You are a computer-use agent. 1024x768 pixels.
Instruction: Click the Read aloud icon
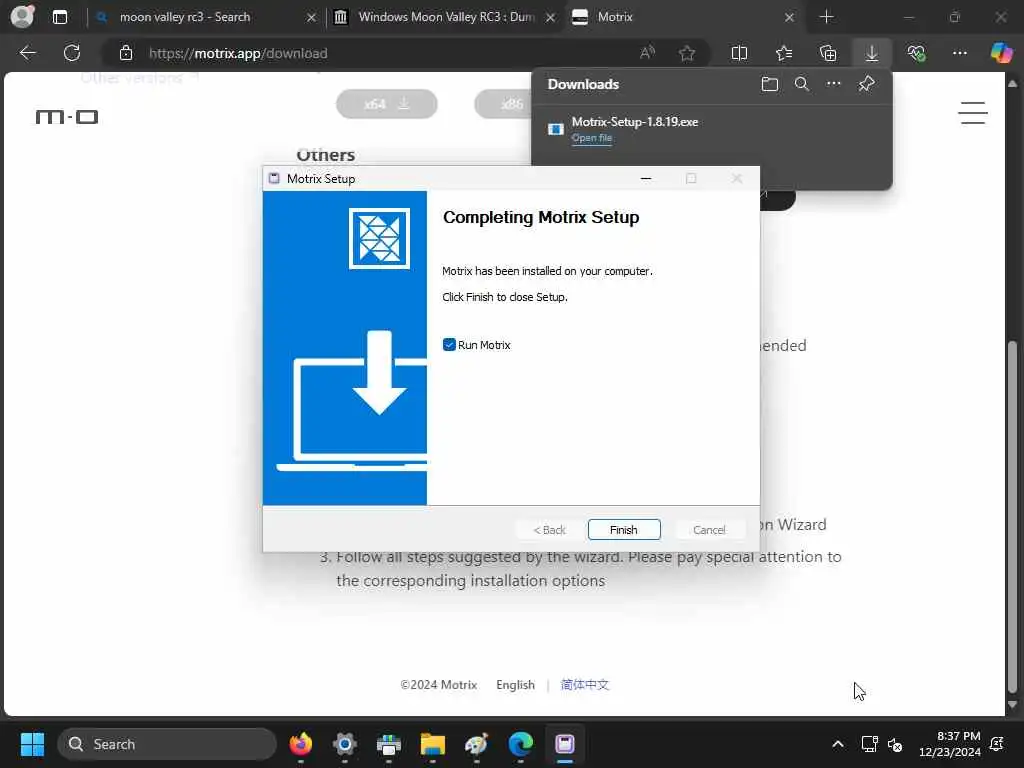click(x=647, y=53)
